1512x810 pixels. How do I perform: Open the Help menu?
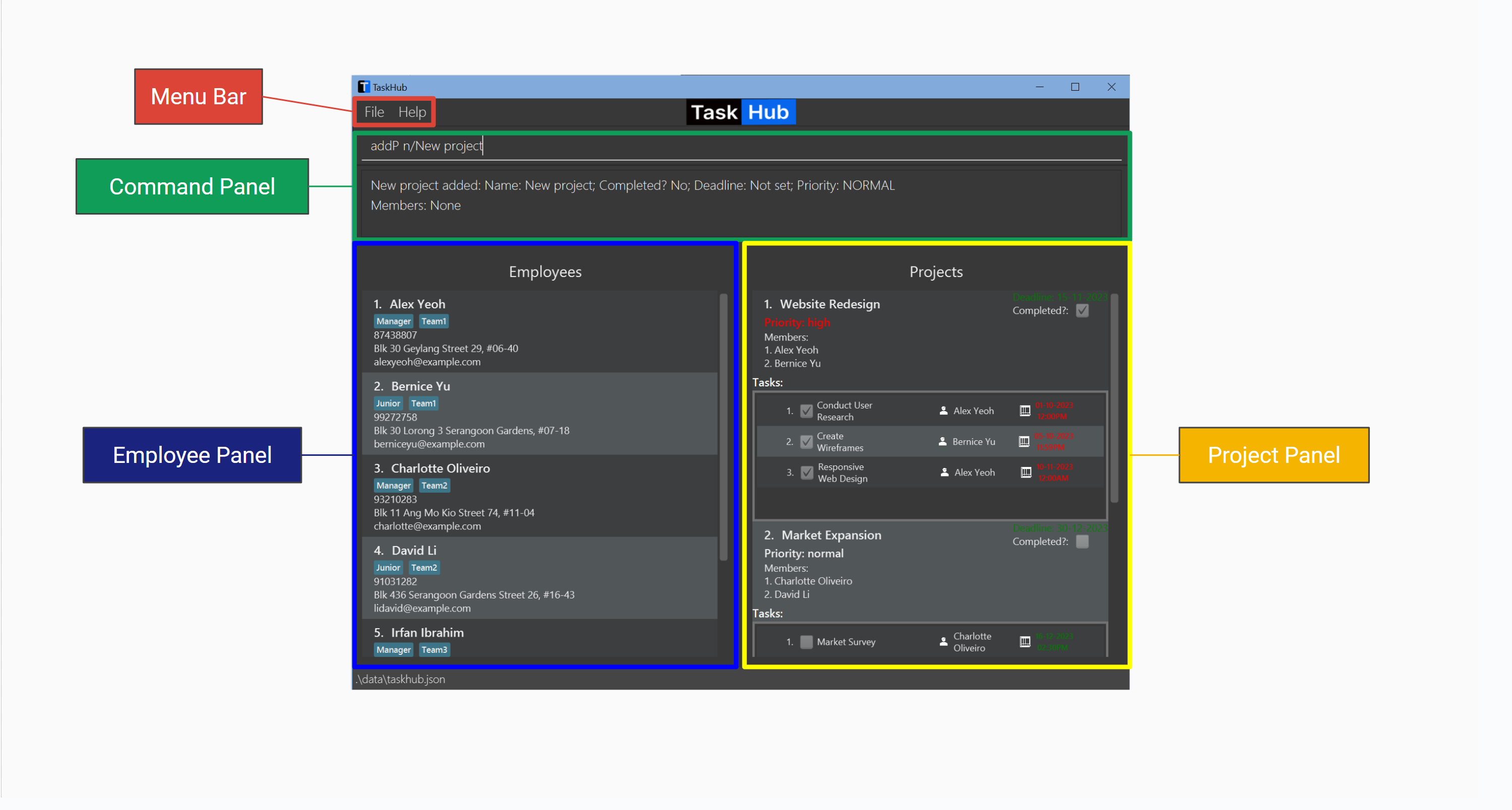(412, 112)
